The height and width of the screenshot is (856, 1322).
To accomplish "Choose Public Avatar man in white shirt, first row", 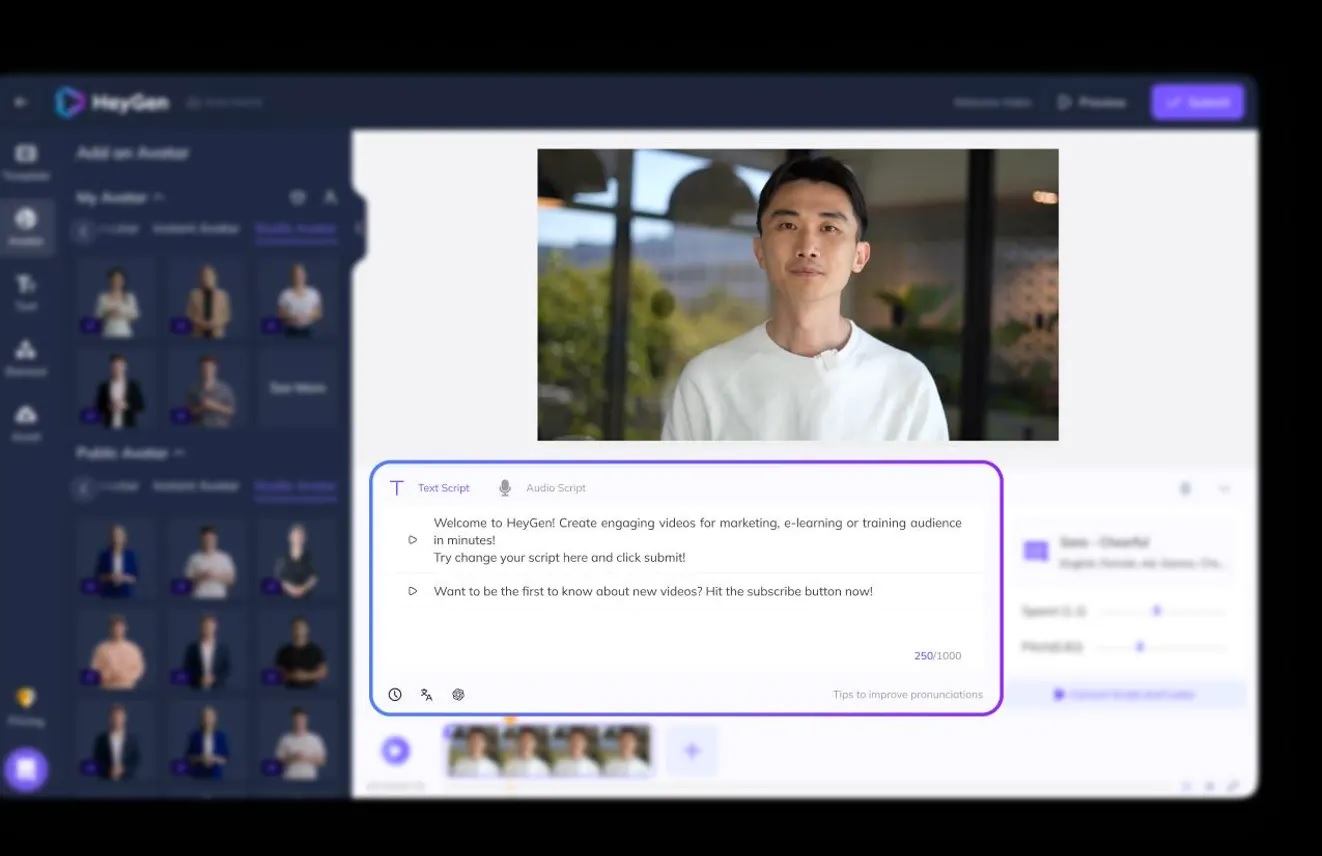I will [208, 559].
